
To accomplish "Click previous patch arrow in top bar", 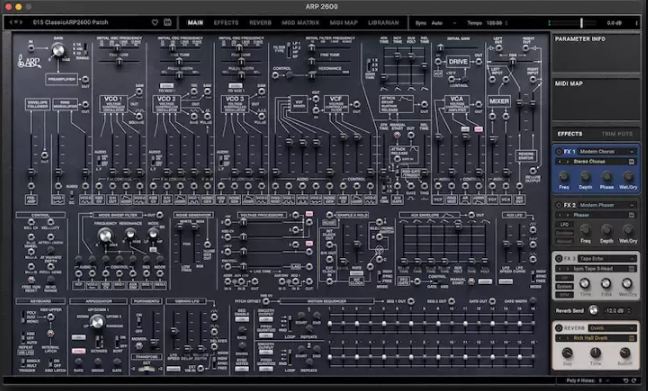I will pos(11,22).
